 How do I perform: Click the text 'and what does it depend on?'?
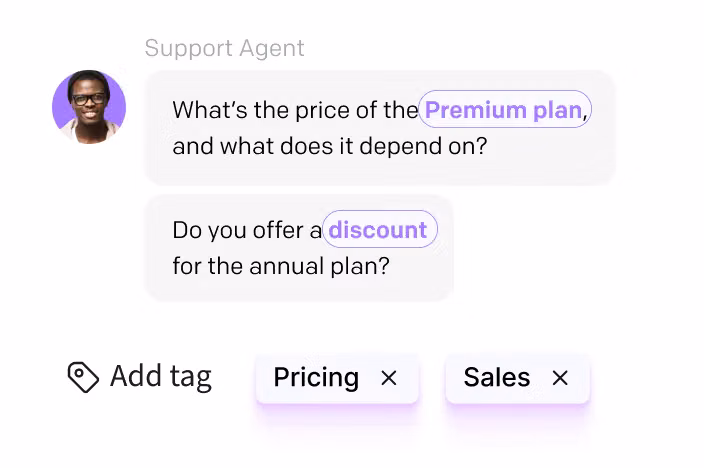click(x=329, y=146)
